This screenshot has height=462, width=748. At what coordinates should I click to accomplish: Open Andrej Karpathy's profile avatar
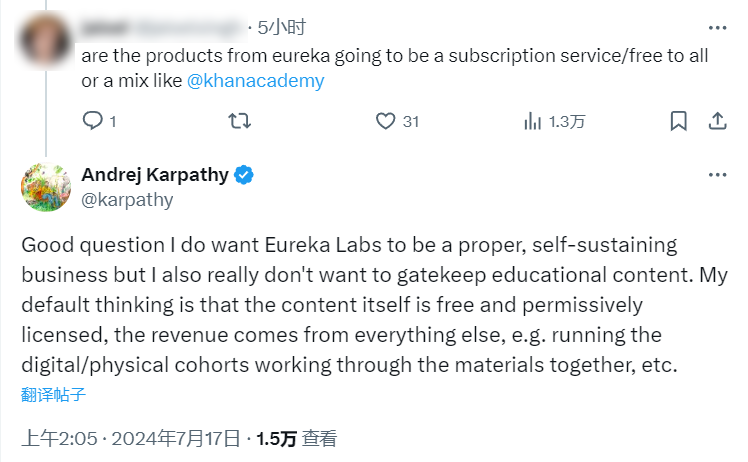(x=46, y=187)
